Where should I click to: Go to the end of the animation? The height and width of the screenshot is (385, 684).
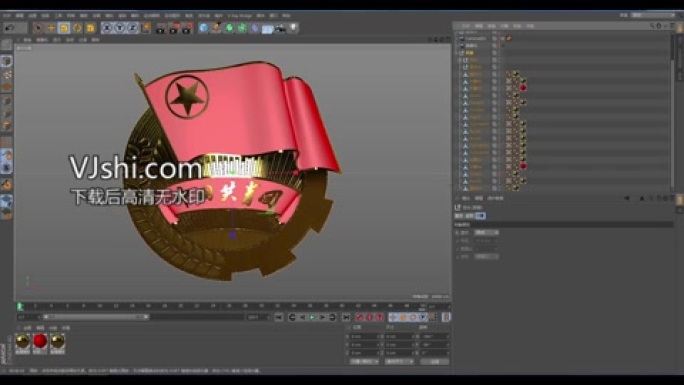[x=346, y=317]
